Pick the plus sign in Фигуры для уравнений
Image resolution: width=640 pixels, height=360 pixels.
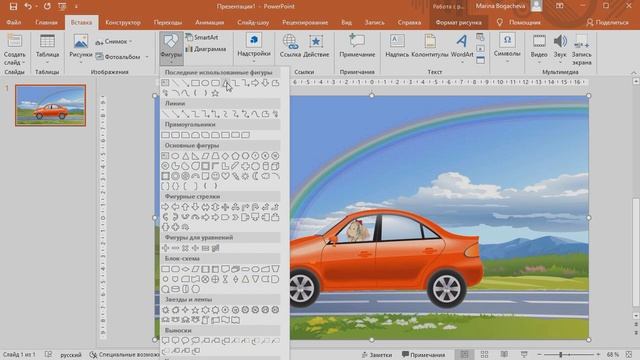tap(165, 248)
